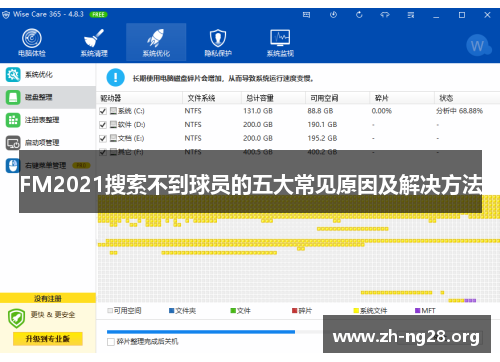
Task: Click the 磁盘整理 disk sidebar icon
Action: [13, 97]
